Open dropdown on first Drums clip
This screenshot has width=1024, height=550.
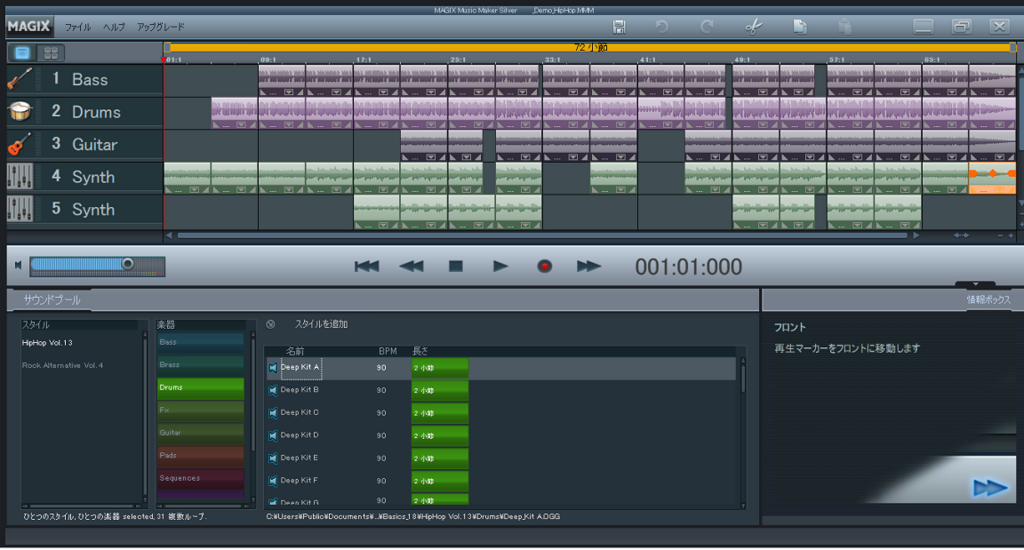[241, 125]
